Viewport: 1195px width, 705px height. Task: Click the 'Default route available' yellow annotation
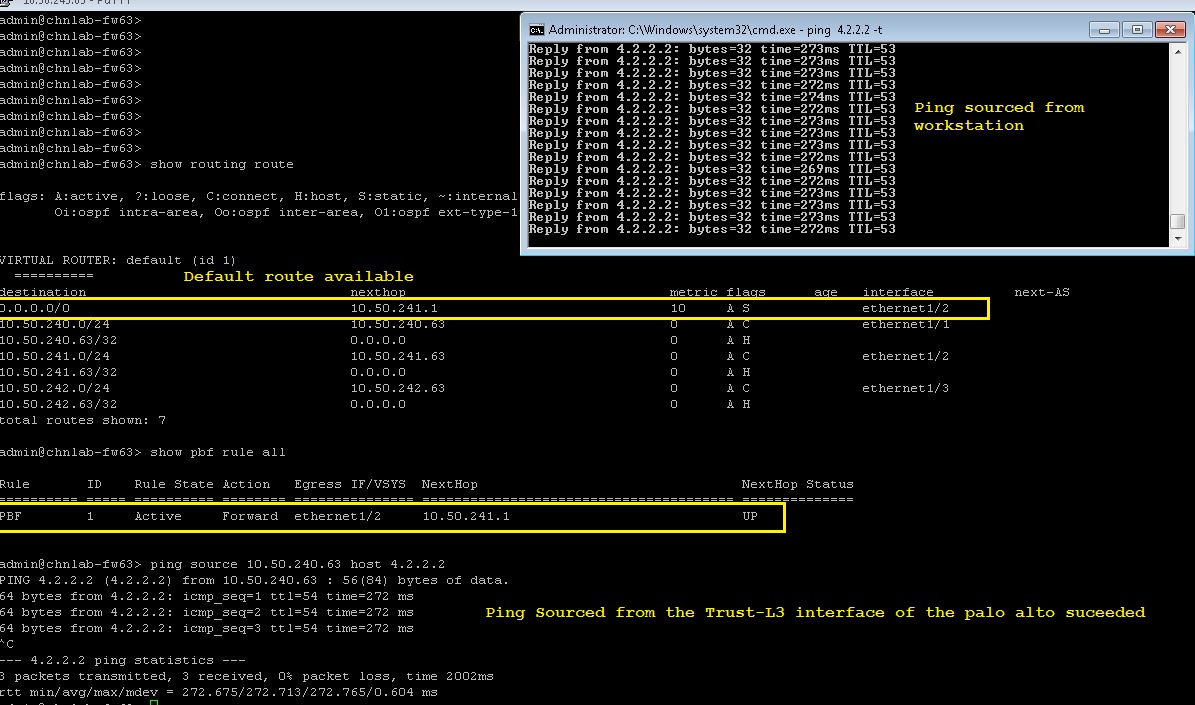coord(298,276)
